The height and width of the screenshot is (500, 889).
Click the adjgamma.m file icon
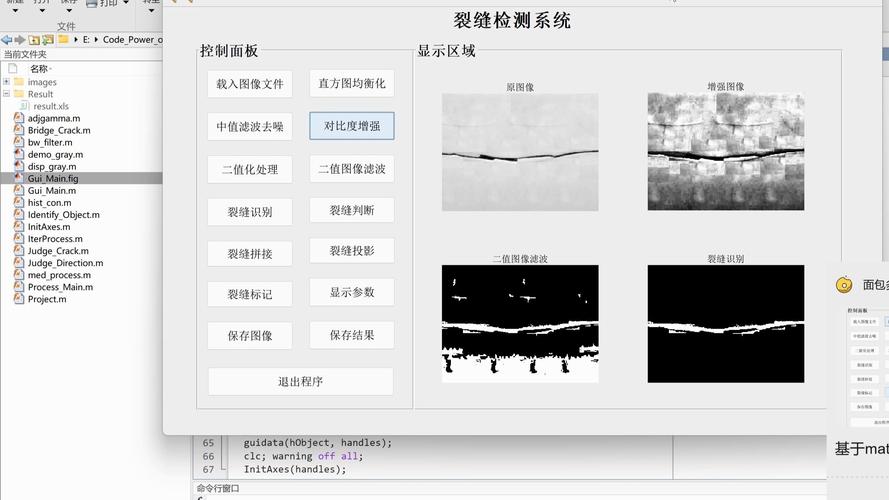19,118
